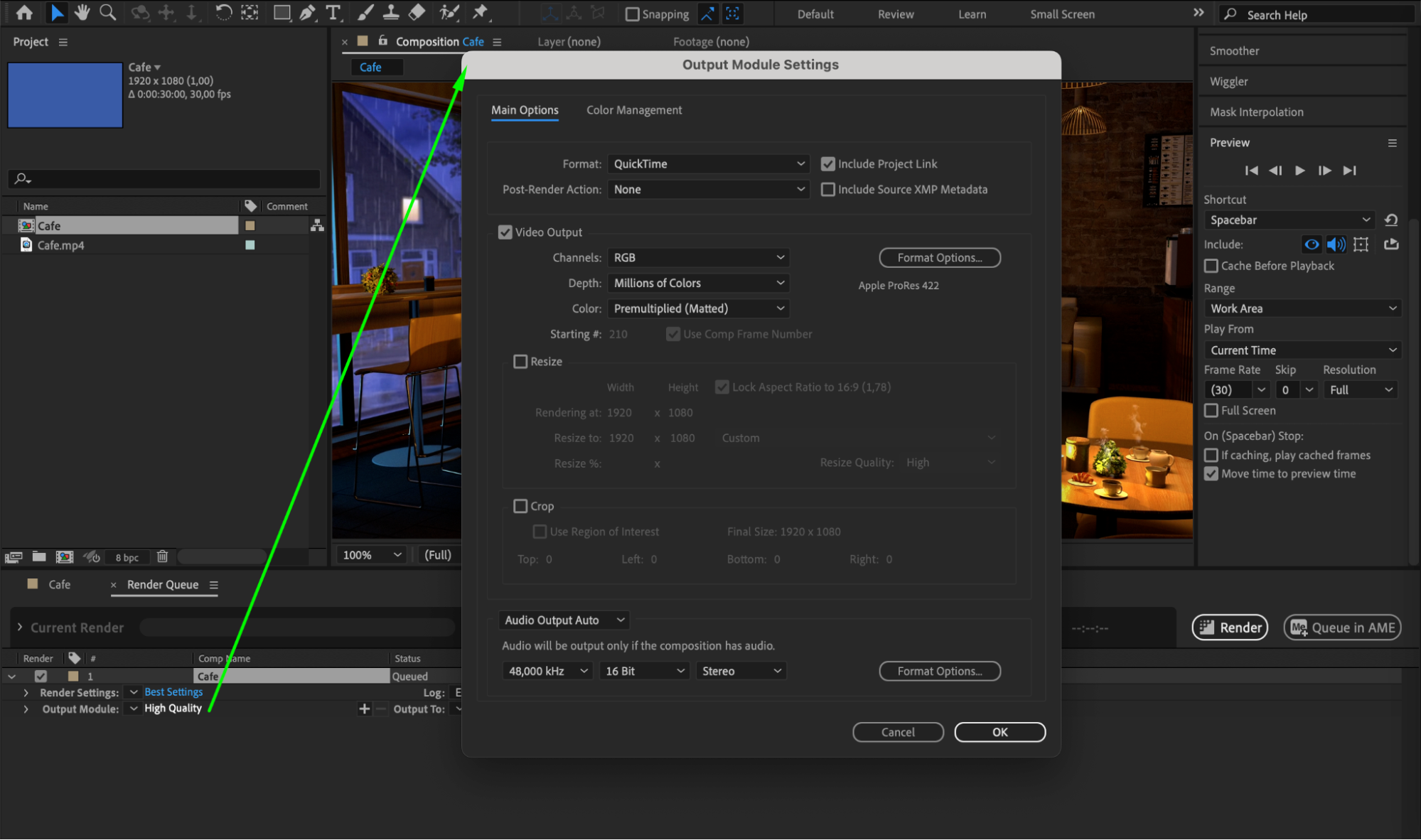
Task: Select the Puppet Pin tool
Action: (x=481, y=12)
